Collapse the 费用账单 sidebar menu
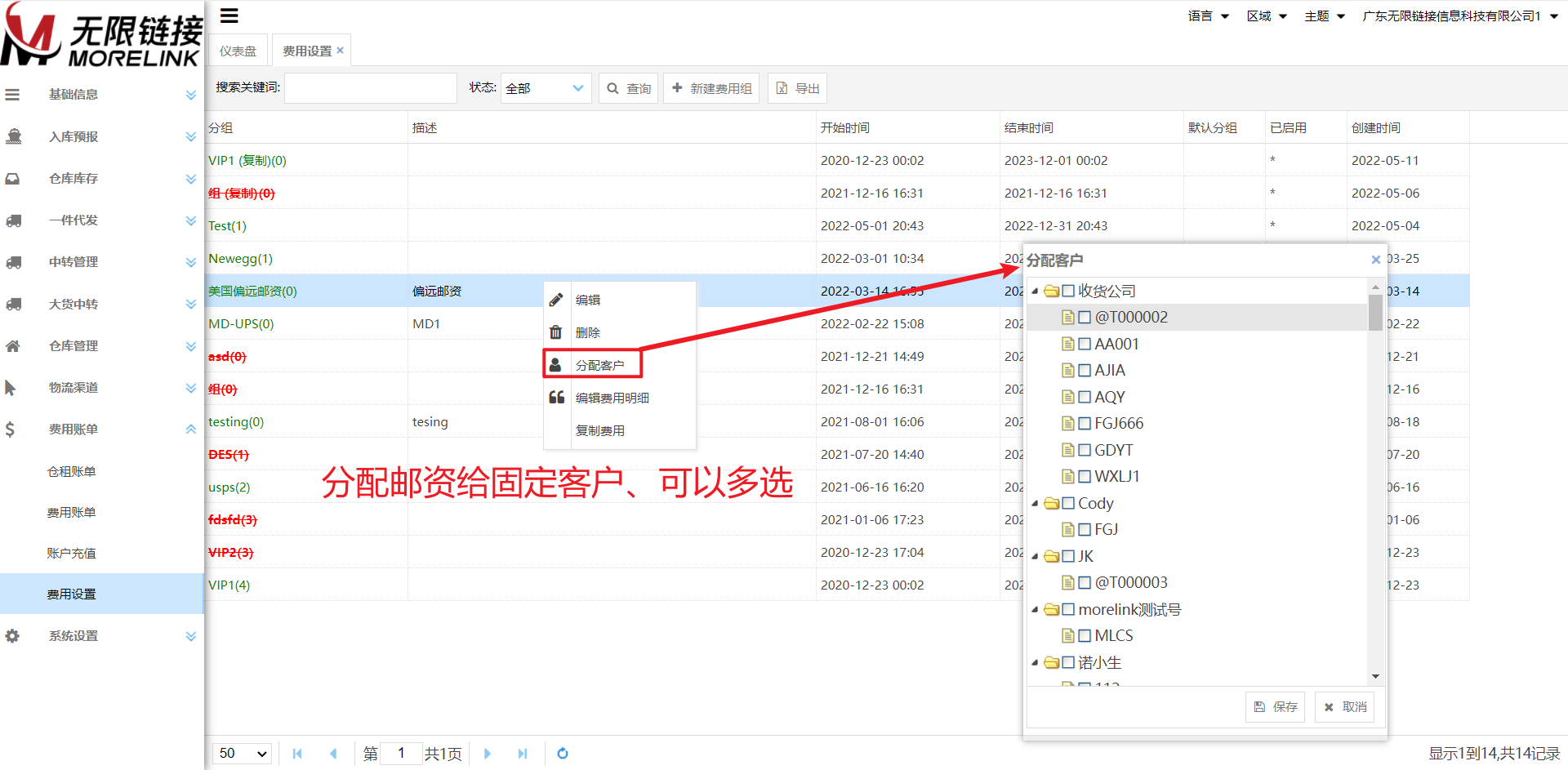 101,430
